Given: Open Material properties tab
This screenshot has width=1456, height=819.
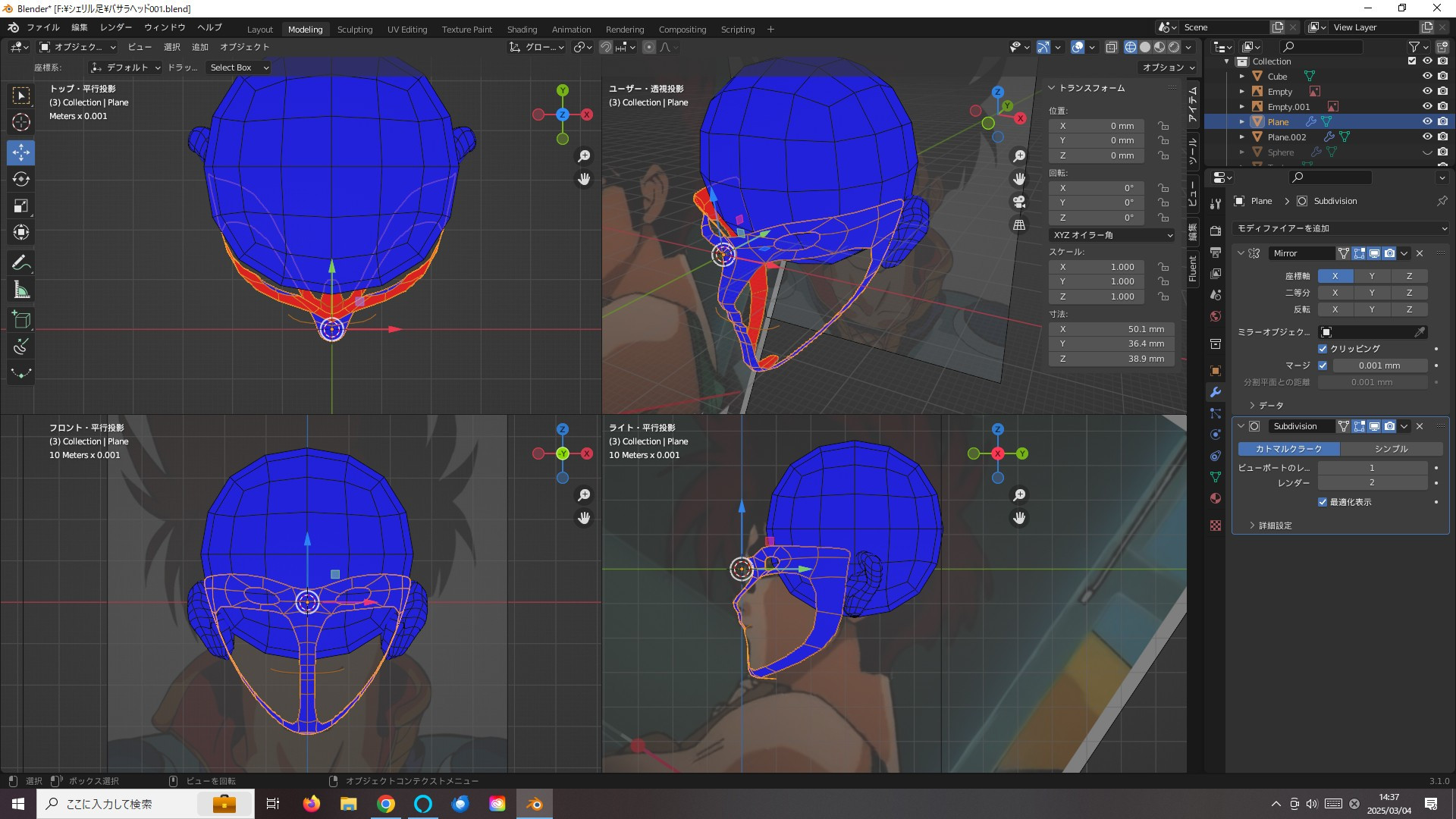Looking at the screenshot, I should click(1216, 498).
